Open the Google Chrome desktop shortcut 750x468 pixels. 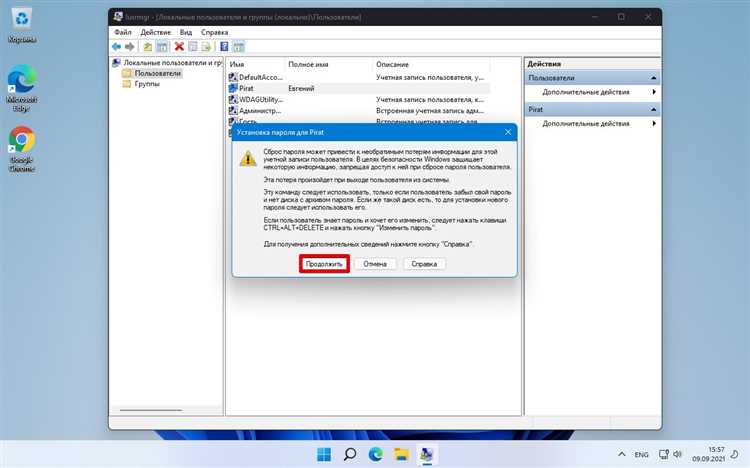22,149
